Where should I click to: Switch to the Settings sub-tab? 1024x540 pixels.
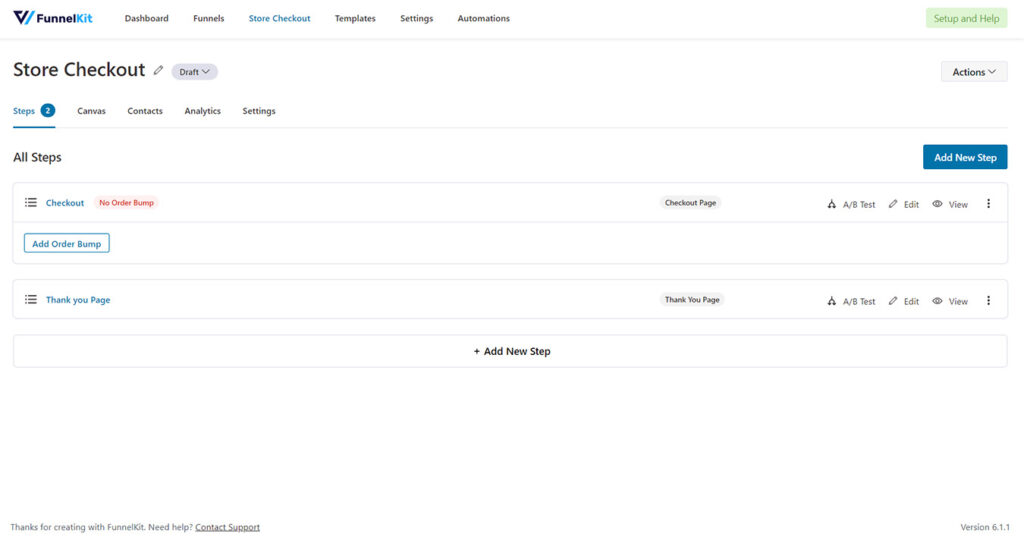[x=259, y=111]
